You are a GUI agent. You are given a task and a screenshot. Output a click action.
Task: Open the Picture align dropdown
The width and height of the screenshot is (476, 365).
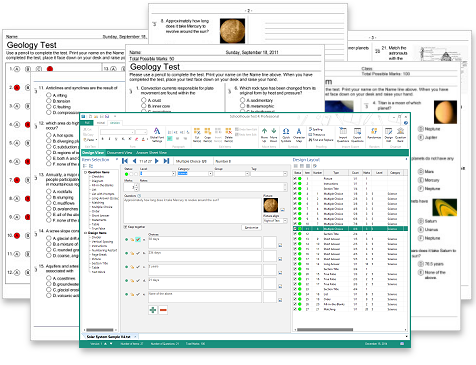[285, 221]
